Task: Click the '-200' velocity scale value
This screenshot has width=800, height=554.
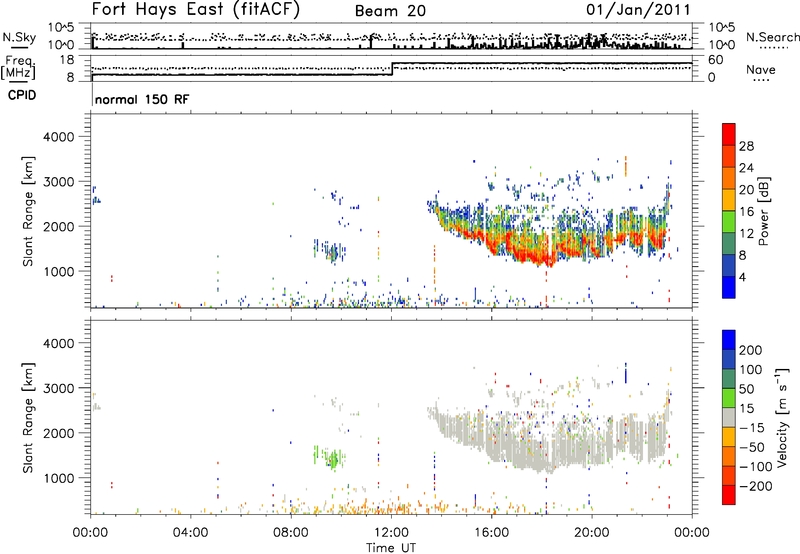Action: [x=755, y=486]
